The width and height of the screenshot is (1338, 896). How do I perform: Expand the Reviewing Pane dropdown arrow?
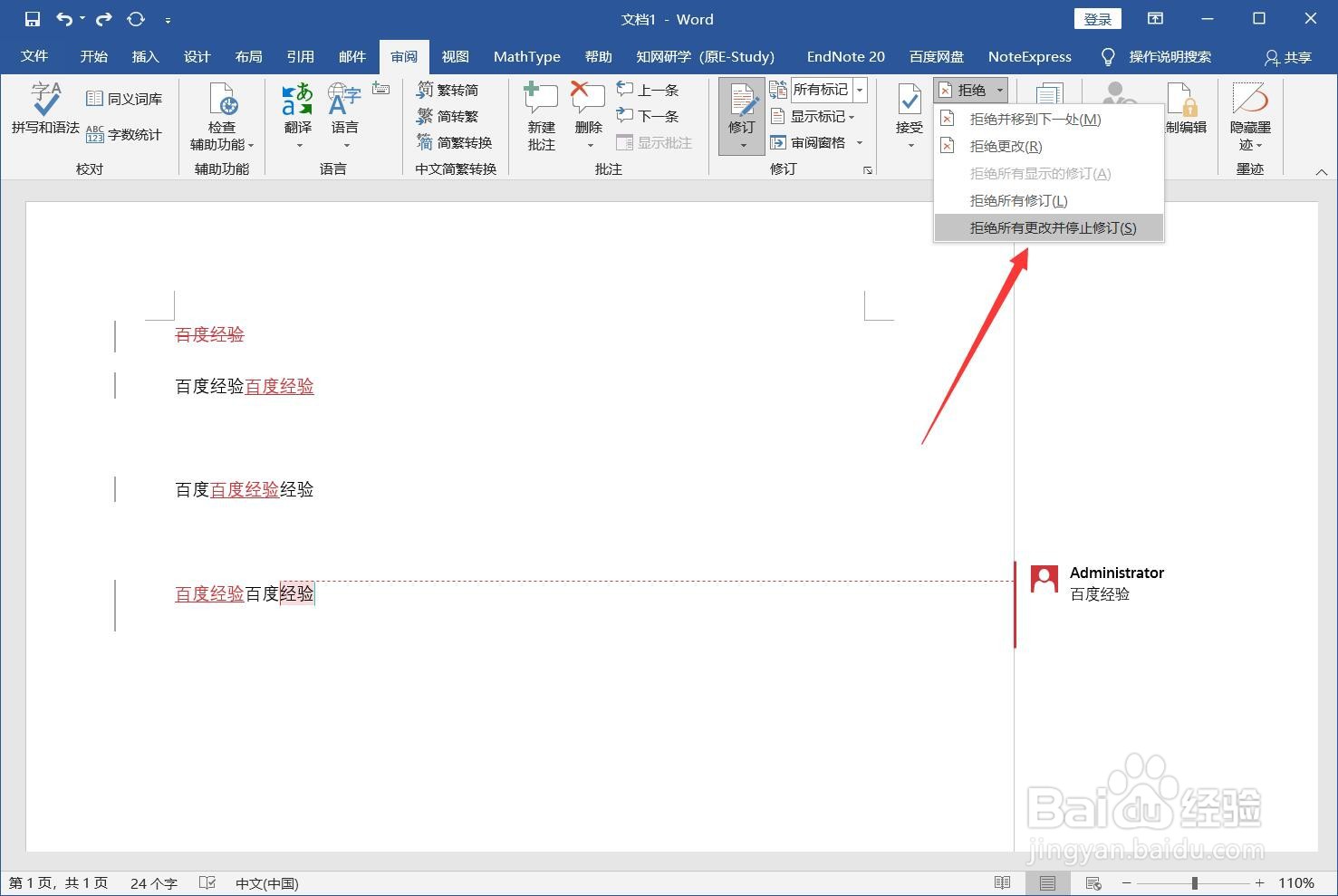[x=859, y=142]
